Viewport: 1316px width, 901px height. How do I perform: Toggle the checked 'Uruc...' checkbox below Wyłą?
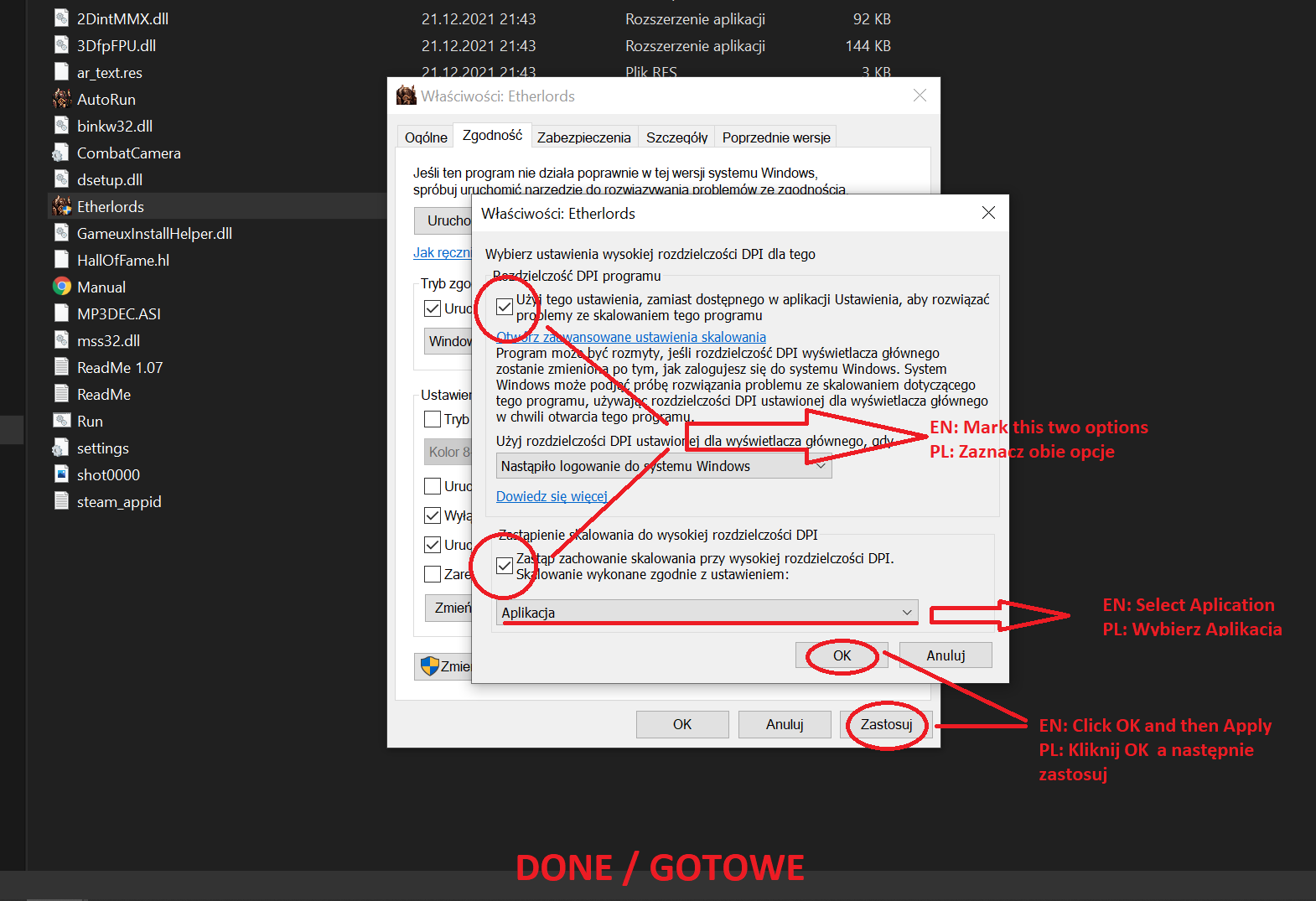pyautogui.click(x=433, y=545)
